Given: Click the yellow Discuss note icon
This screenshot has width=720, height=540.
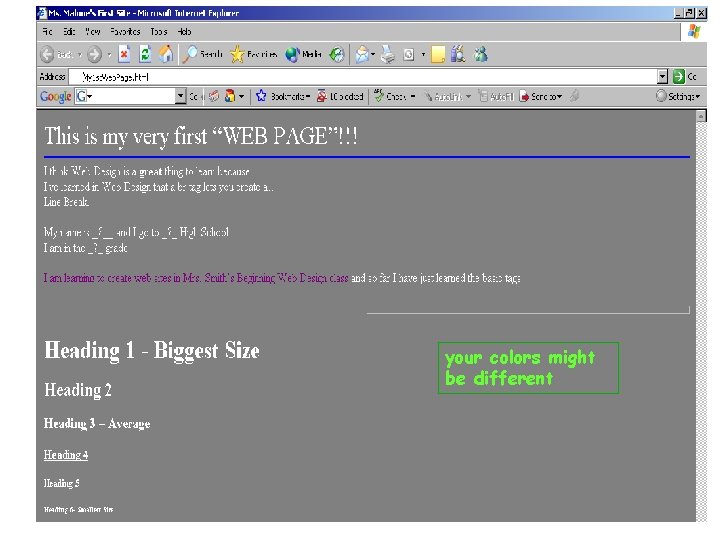Looking at the screenshot, I should tap(438, 55).
